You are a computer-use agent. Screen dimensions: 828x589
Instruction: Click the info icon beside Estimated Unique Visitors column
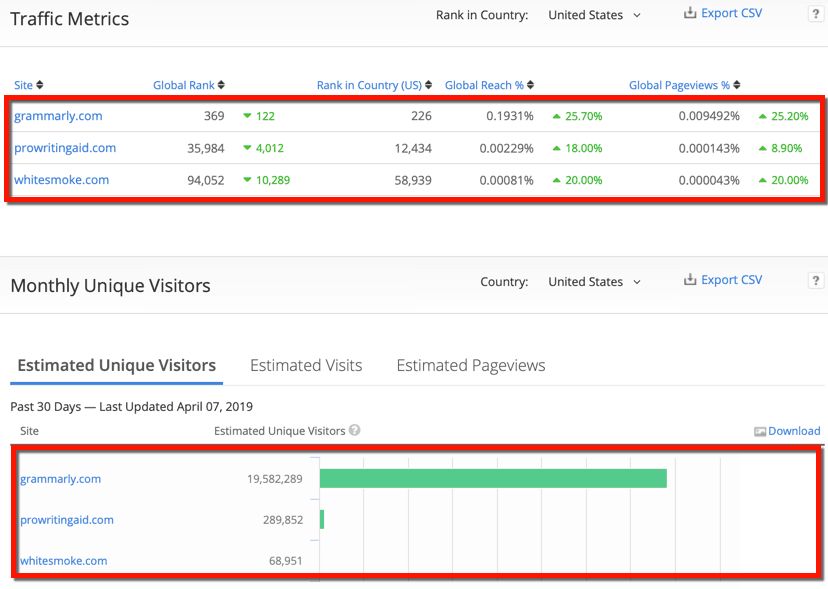click(x=355, y=430)
